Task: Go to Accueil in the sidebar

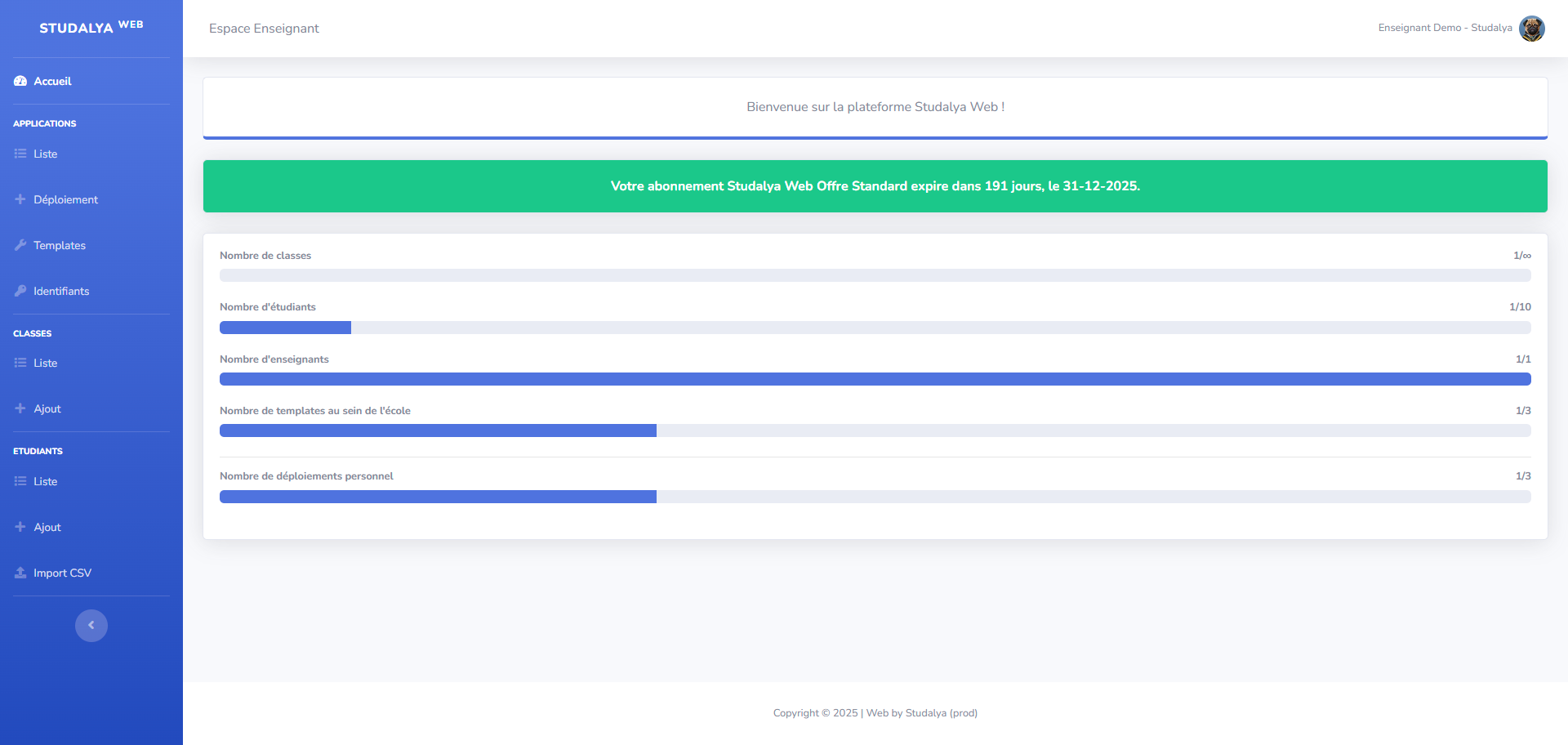Action: click(91, 81)
